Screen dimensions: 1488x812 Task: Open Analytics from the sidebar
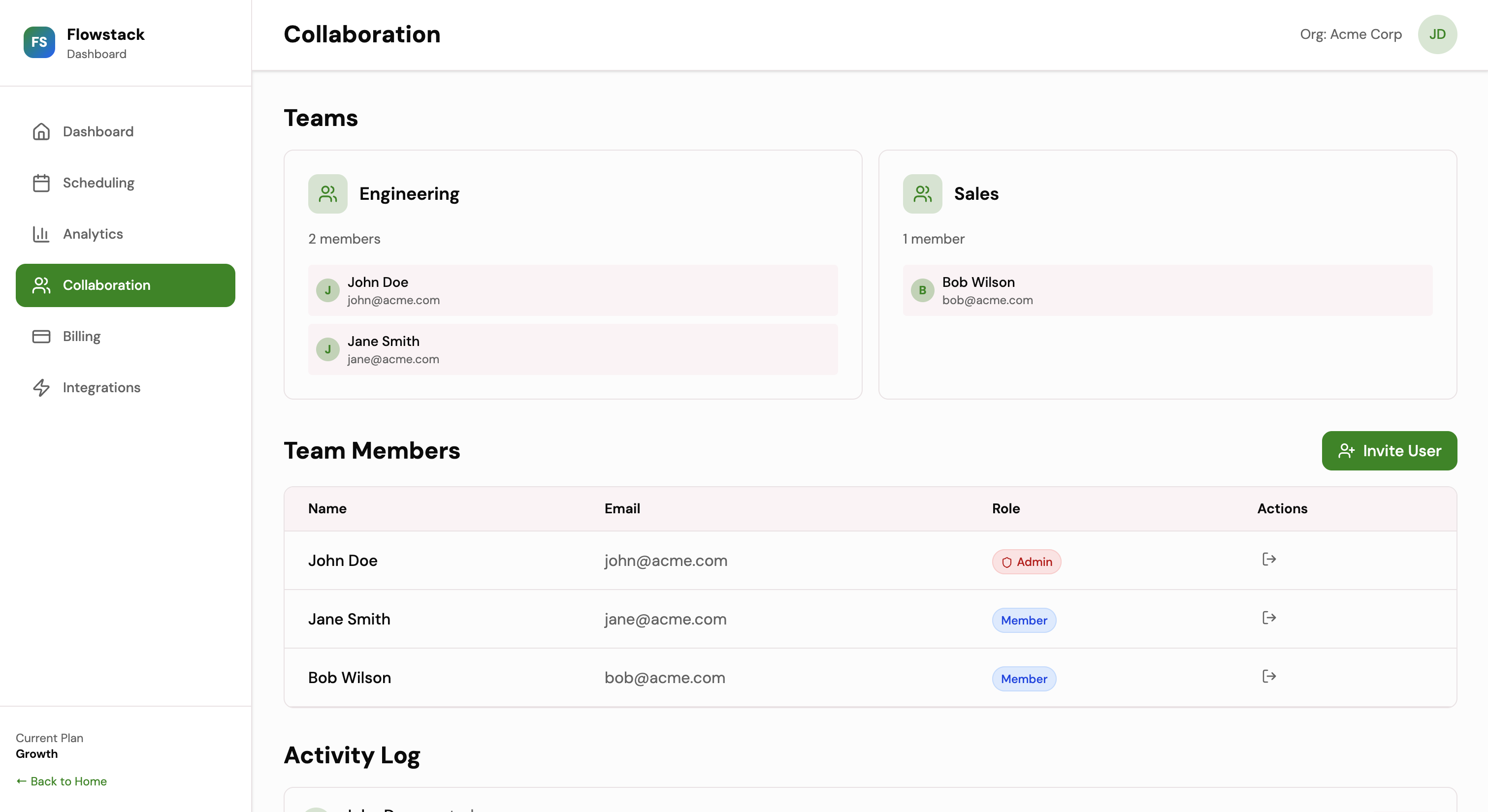point(126,234)
